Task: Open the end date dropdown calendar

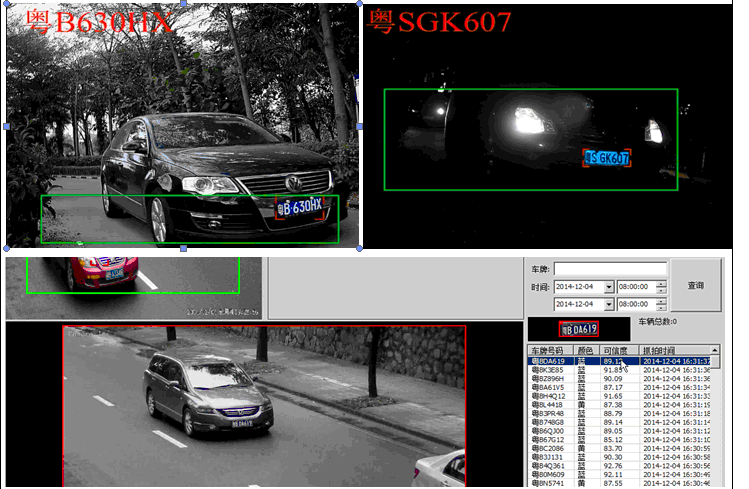Action: 609,304
